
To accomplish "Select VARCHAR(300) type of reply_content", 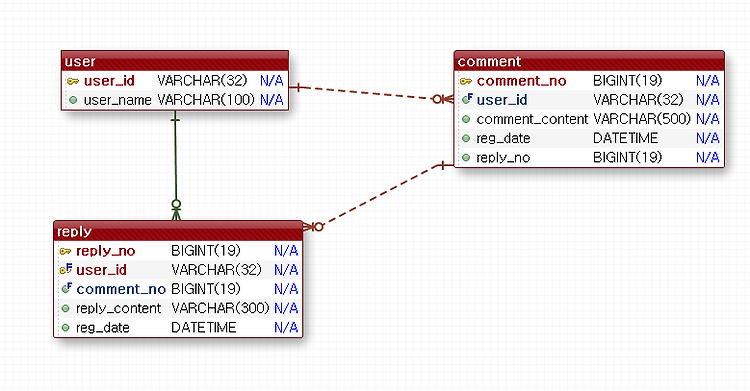I will [221, 308].
